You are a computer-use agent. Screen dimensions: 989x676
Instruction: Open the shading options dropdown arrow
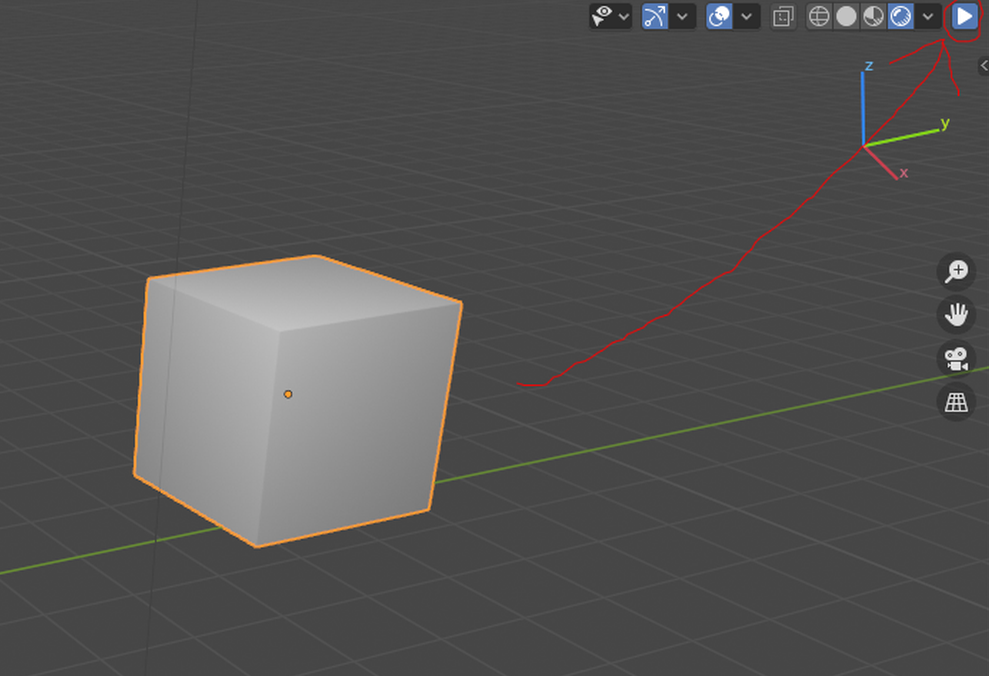click(928, 16)
